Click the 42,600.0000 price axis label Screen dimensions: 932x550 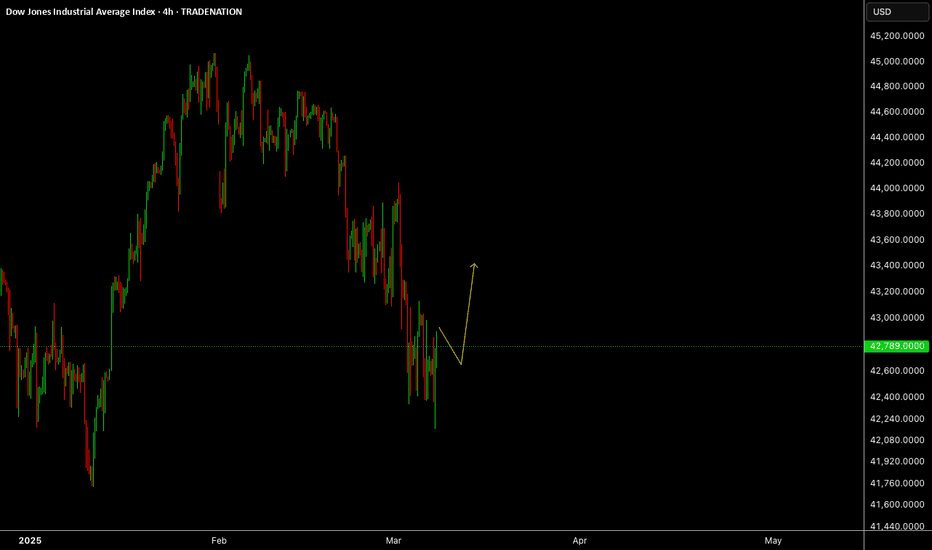[897, 371]
